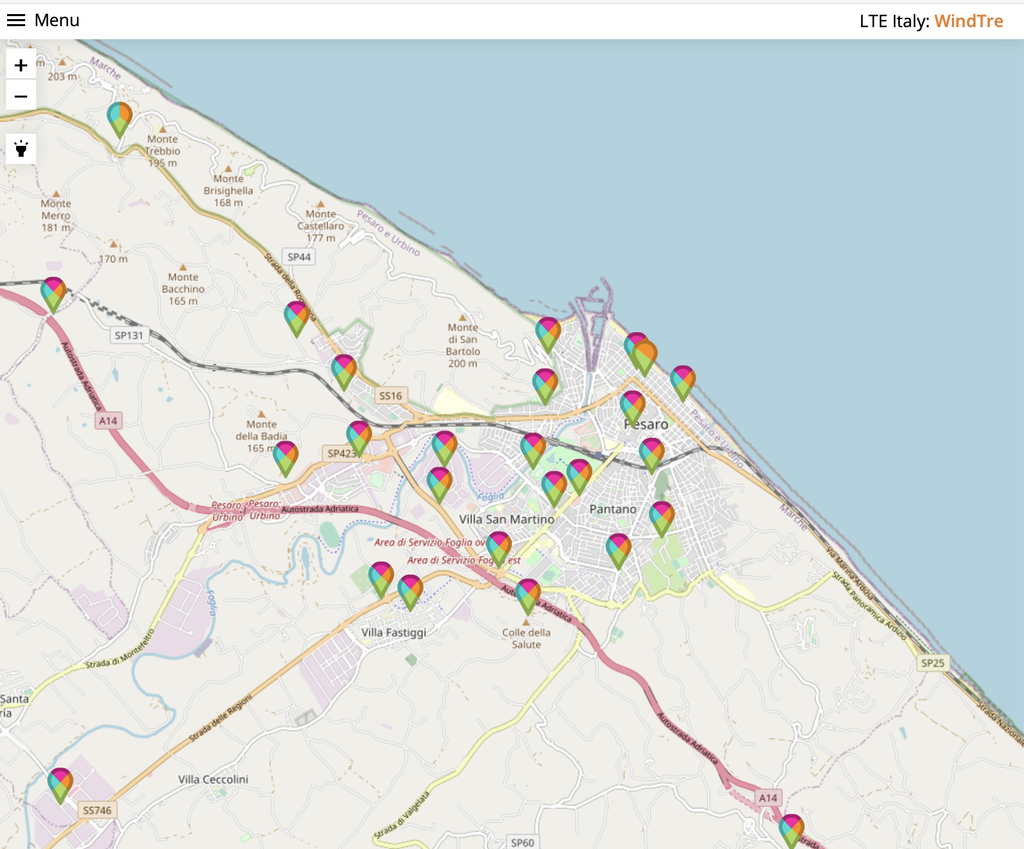This screenshot has height=849, width=1024.
Task: Open the marker beside the SP423 label
Action: (x=359, y=437)
